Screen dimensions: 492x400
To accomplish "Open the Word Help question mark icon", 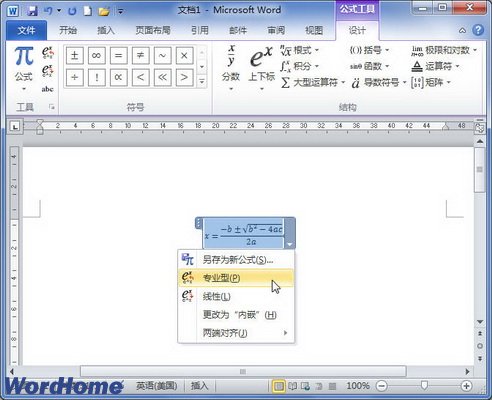I will point(478,30).
